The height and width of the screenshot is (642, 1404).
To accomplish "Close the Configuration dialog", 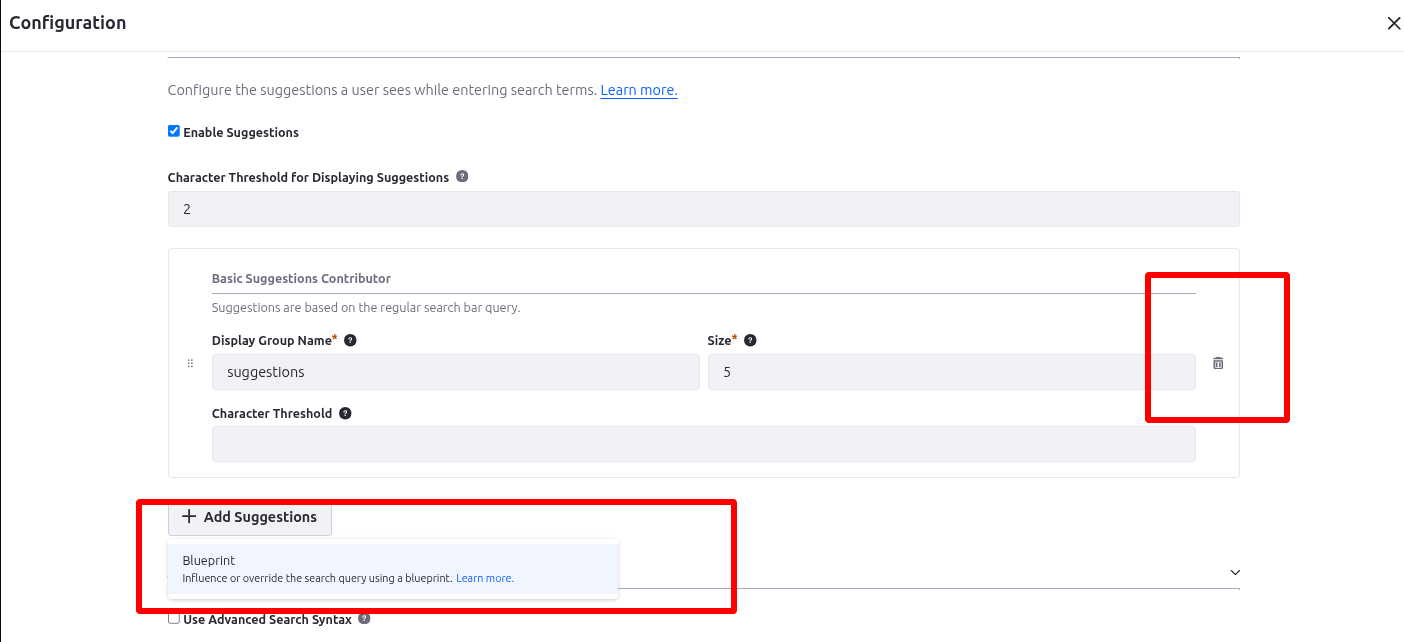I will coord(1393,23).
